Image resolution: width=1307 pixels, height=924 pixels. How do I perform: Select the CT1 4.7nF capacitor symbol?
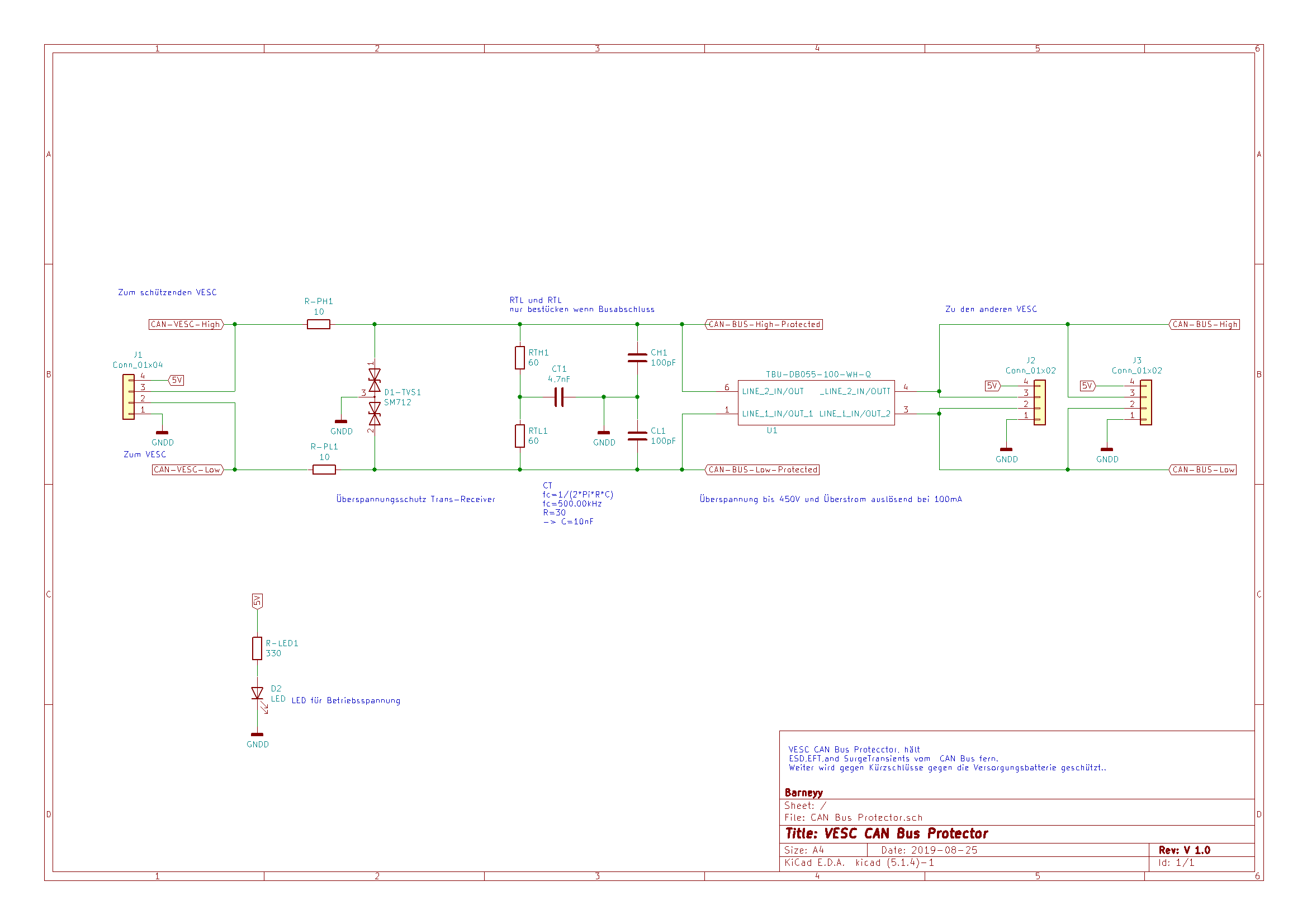(x=559, y=397)
